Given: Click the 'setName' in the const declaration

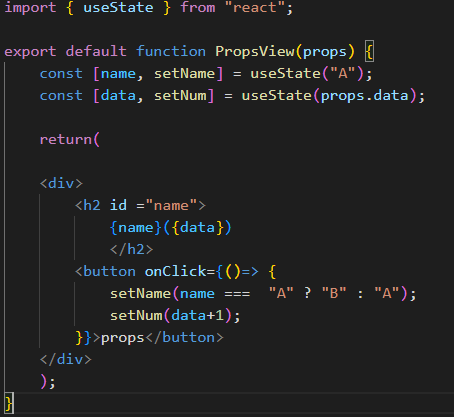Looking at the screenshot, I should coord(184,73).
